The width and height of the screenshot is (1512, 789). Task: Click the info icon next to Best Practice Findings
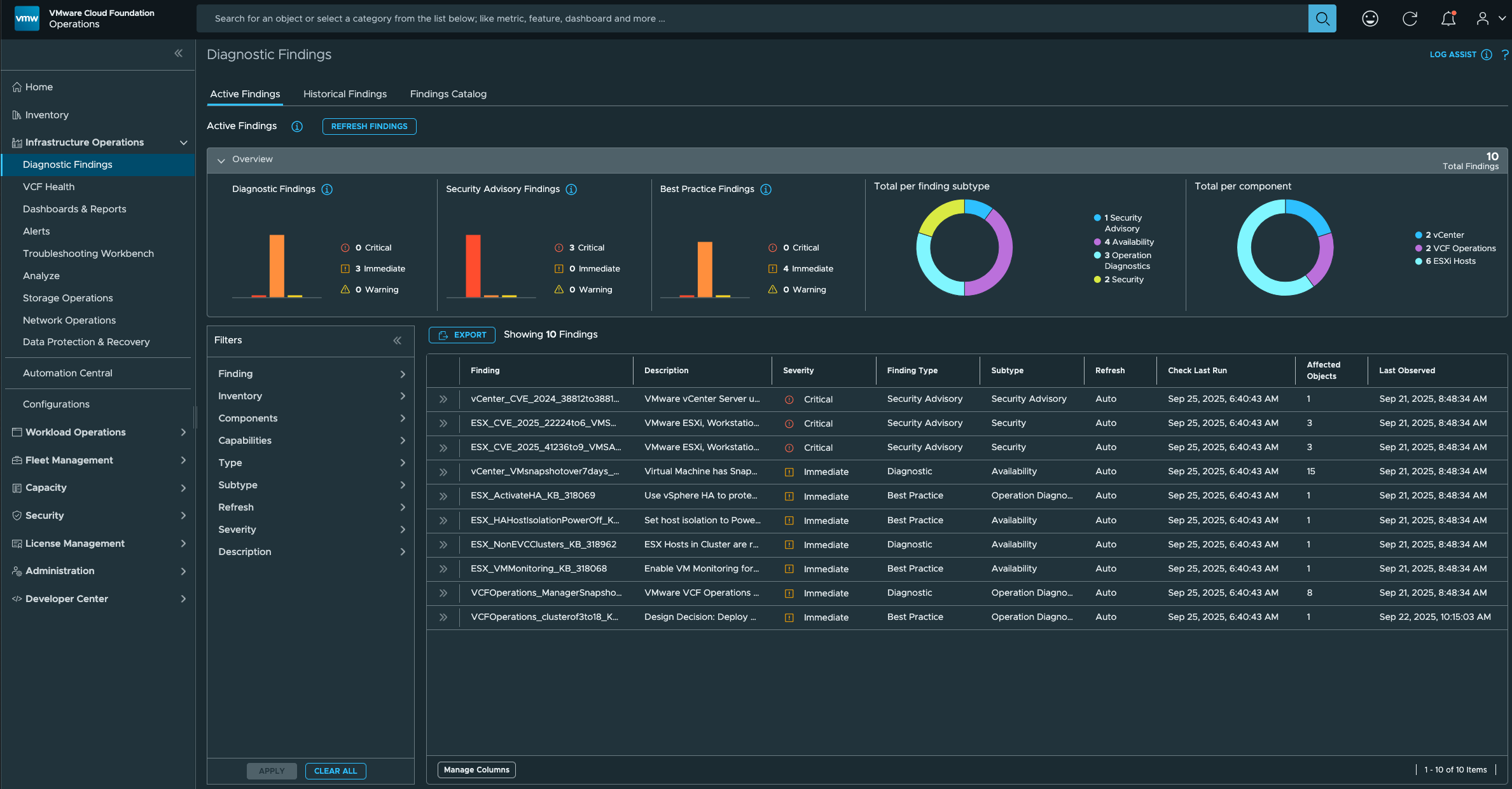pos(766,189)
